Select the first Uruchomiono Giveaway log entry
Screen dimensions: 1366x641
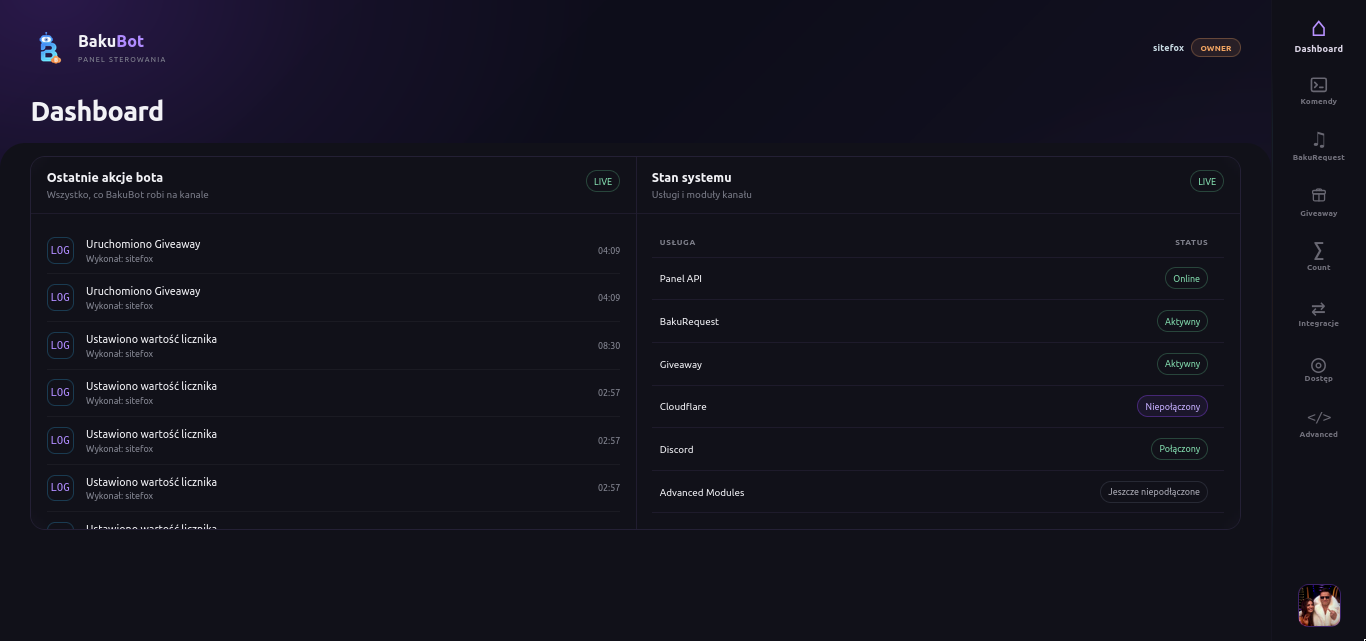click(x=333, y=250)
